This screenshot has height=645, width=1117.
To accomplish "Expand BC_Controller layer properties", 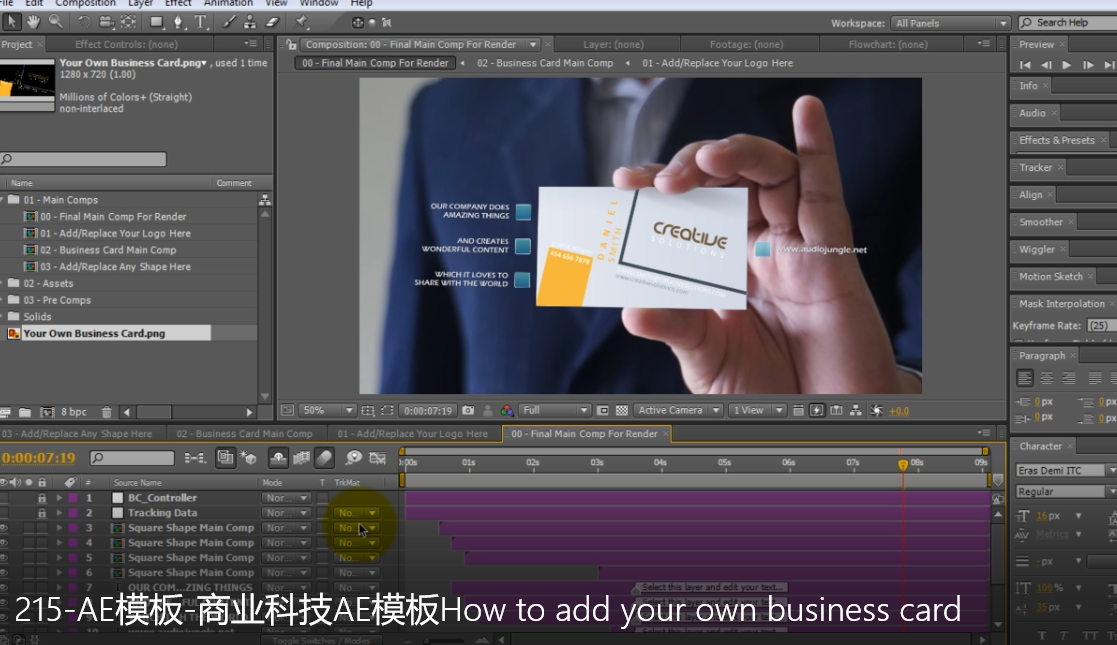I will (59, 498).
